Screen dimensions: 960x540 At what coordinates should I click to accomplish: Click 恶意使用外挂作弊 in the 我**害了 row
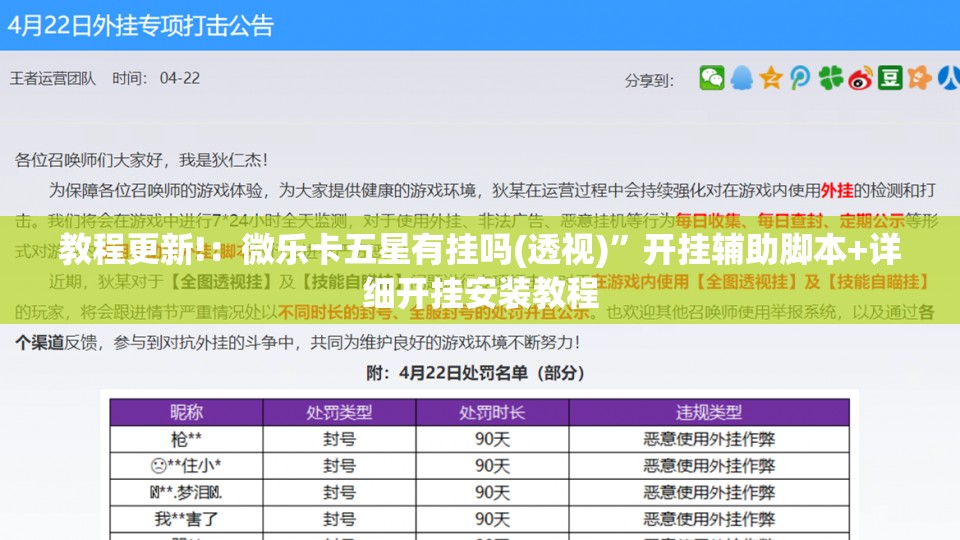click(x=709, y=519)
